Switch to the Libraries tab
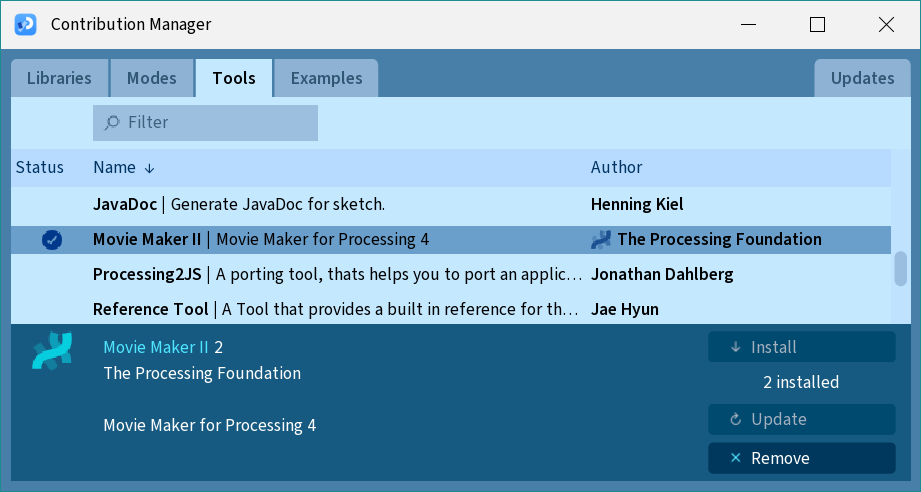The image size is (921, 492). pos(59,78)
